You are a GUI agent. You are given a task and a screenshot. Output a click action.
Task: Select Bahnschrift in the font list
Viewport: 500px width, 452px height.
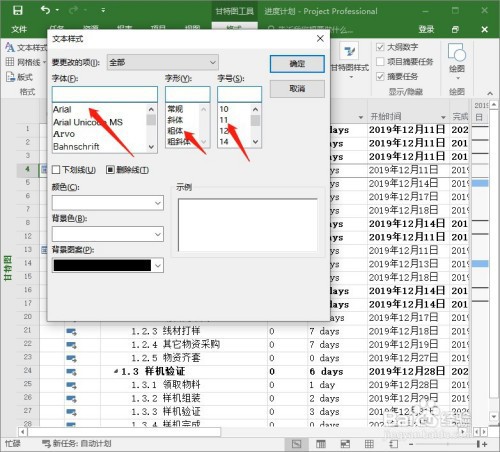[x=76, y=147]
